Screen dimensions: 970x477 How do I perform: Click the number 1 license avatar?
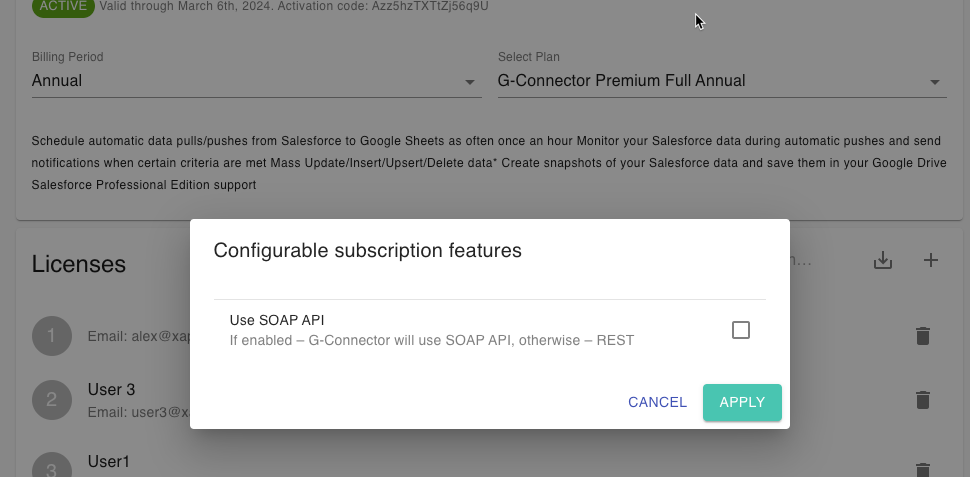click(51, 336)
